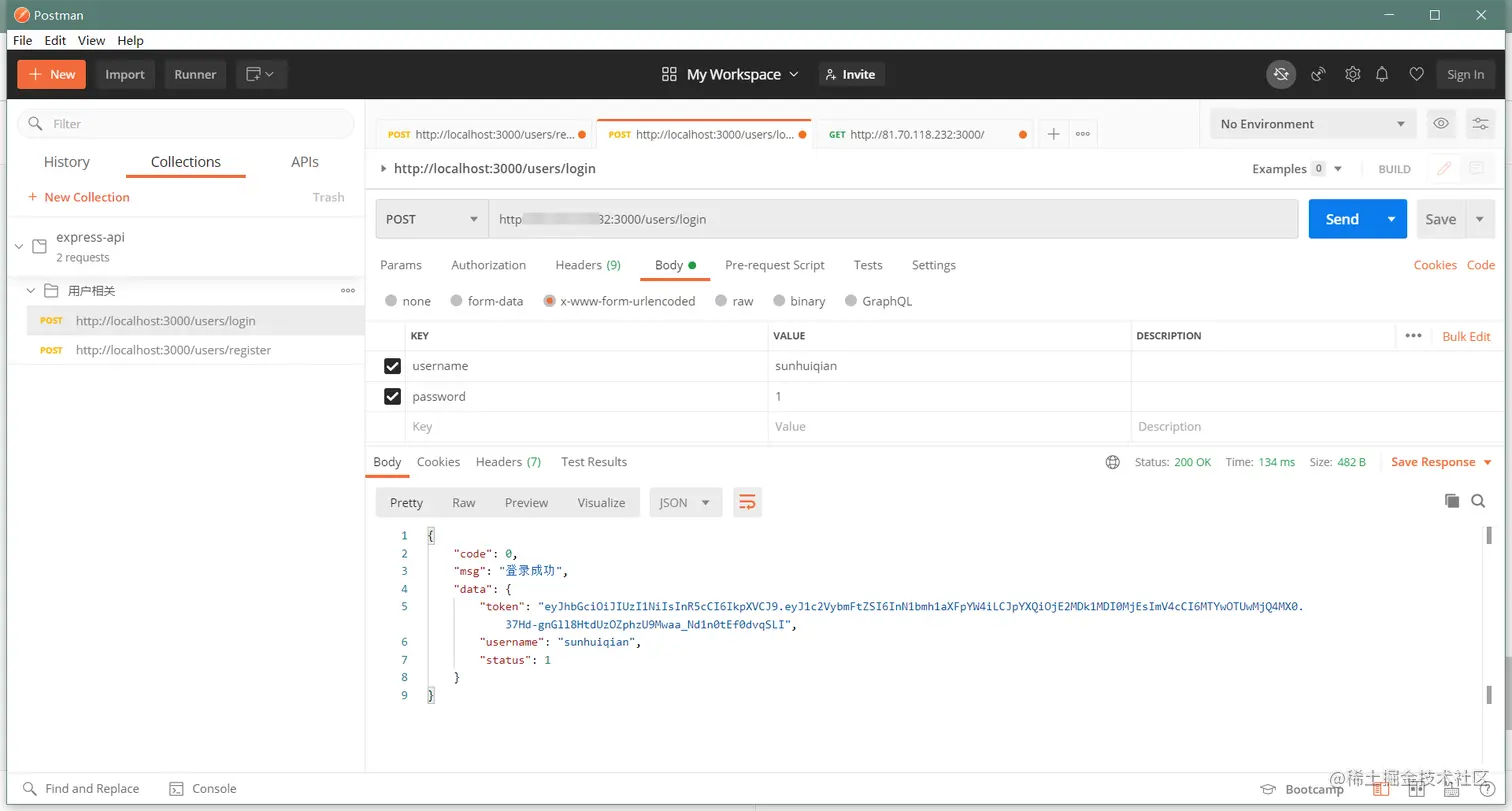Viewport: 1512px width, 811px height.
Task: Click the blue Send button
Action: click(1342, 219)
